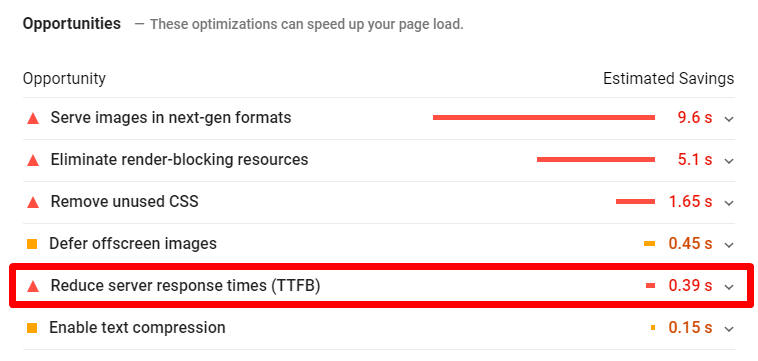Click orange square icon beside Defer offscreen images

[x=32, y=244]
